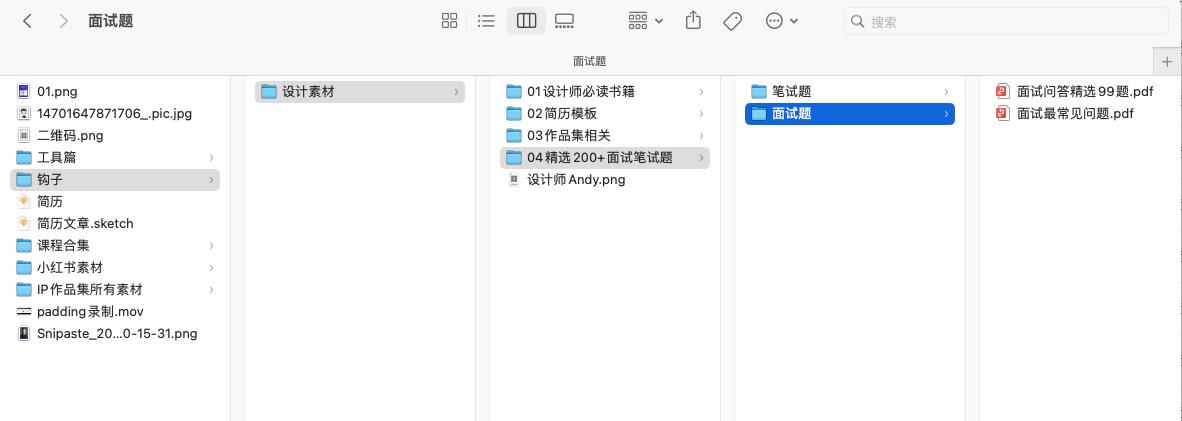Select the file 二维码.png
This screenshot has height=421, width=1182.
(x=115, y=136)
